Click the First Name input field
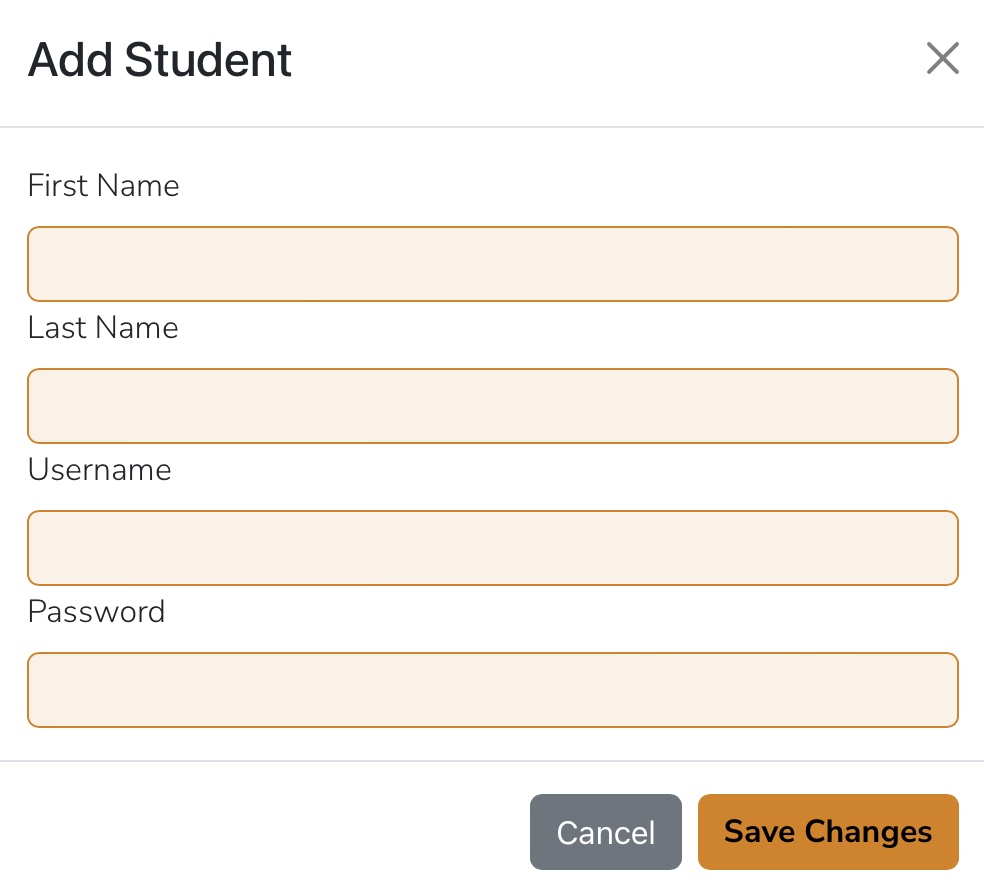The height and width of the screenshot is (888, 984). (x=493, y=264)
